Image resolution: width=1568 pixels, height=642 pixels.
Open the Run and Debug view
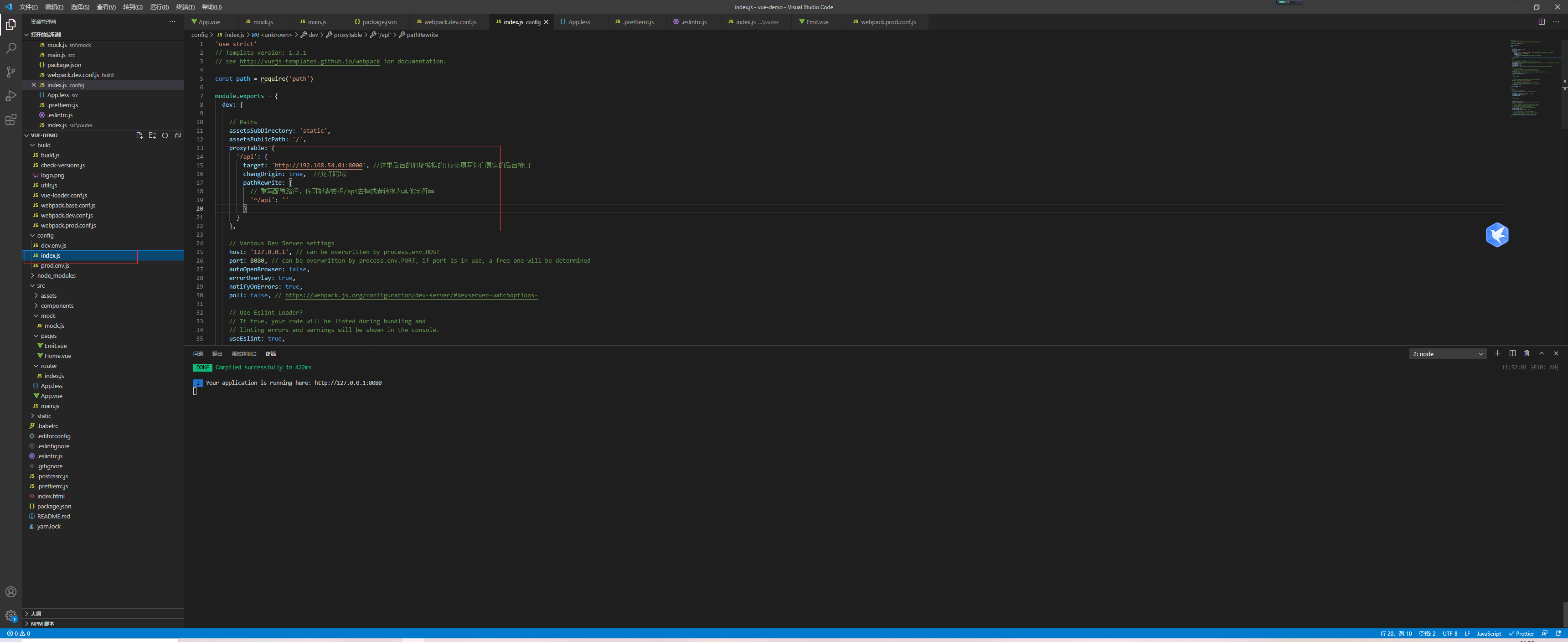tap(10, 96)
